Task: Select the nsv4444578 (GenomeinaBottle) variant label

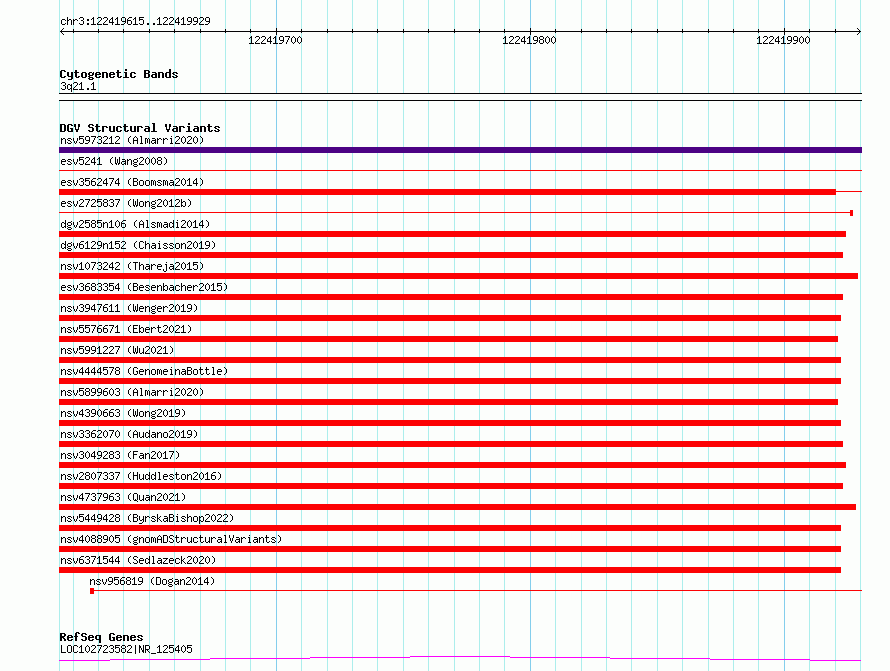Action: 144,371
